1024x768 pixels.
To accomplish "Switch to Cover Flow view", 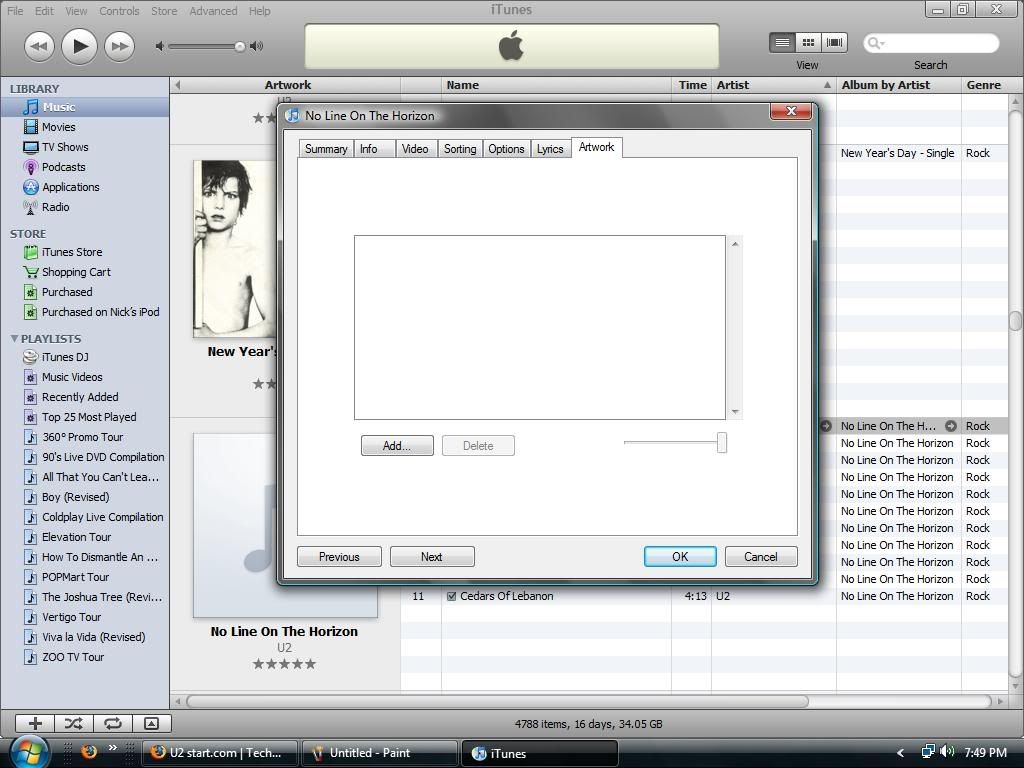I will (834, 43).
